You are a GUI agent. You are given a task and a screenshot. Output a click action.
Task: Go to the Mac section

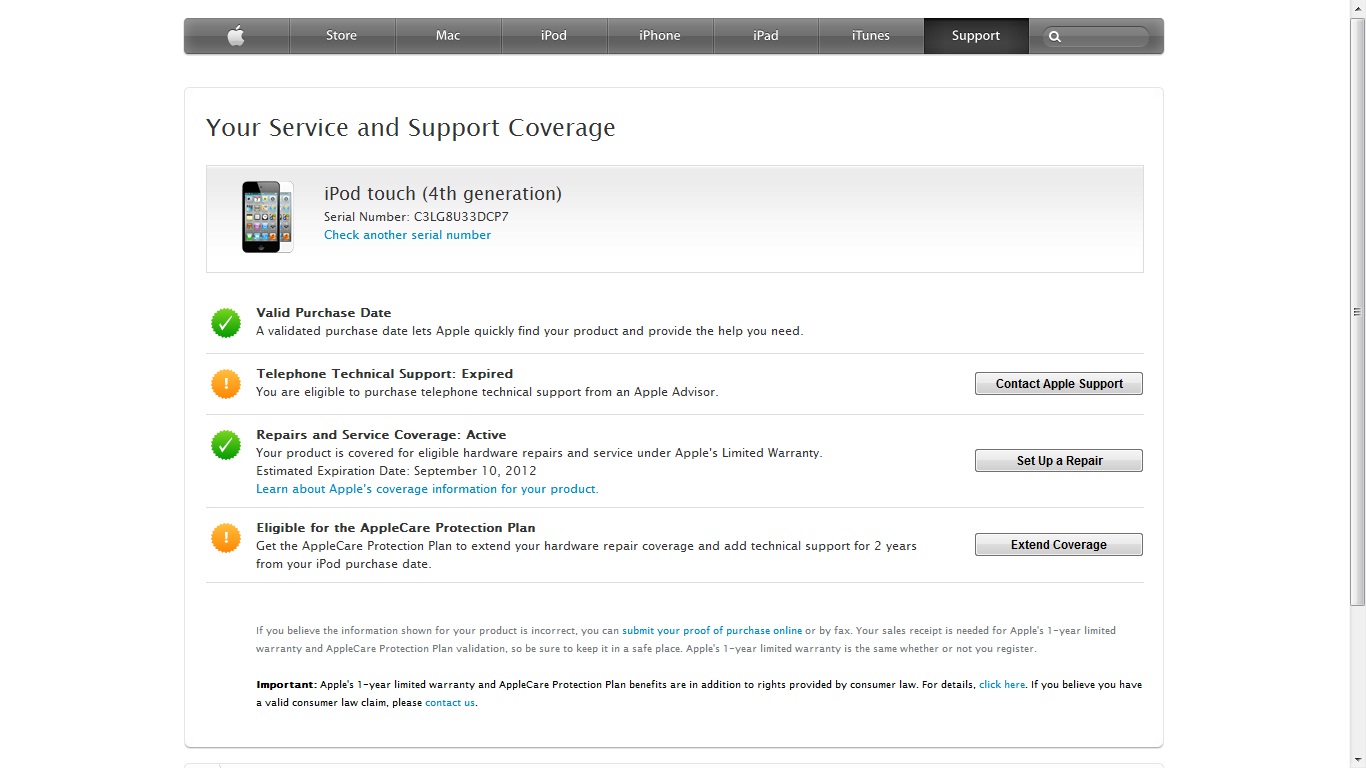click(x=448, y=36)
